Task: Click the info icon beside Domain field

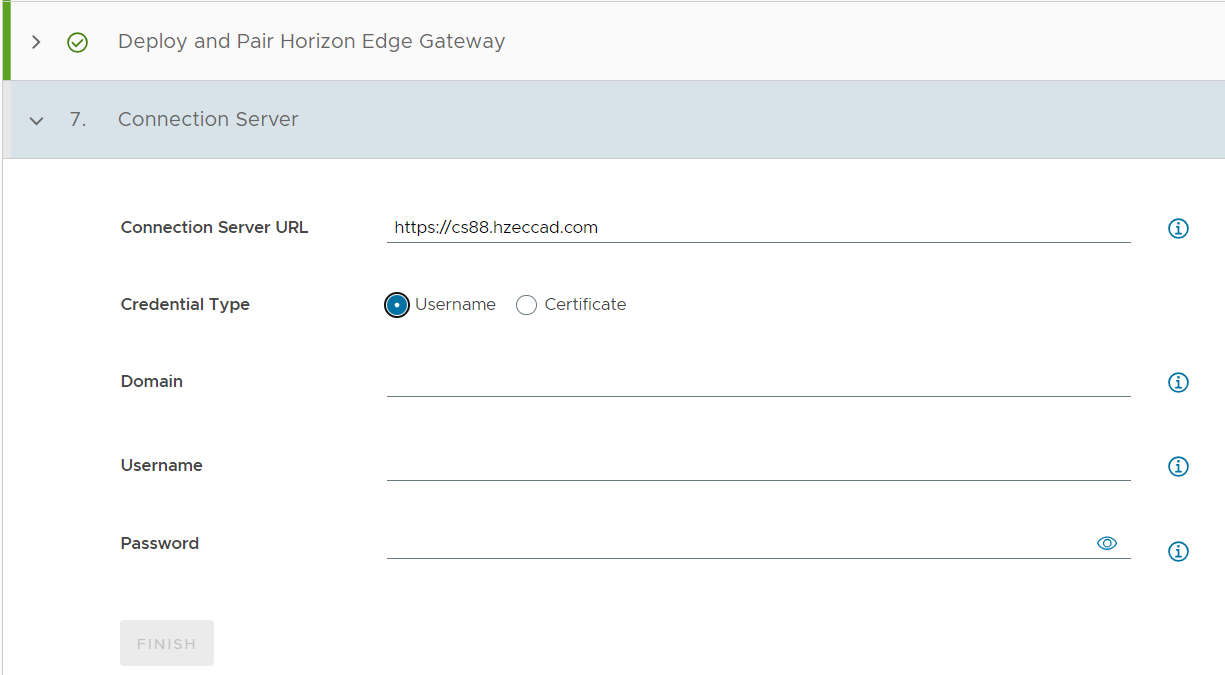Action: 1178,383
